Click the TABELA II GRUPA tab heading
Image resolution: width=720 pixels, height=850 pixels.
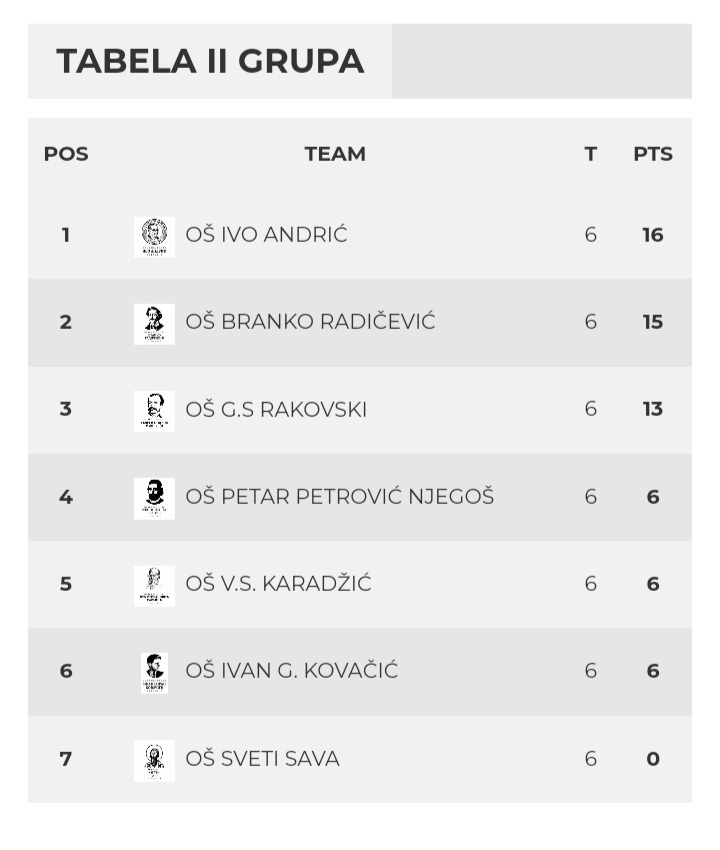[210, 61]
